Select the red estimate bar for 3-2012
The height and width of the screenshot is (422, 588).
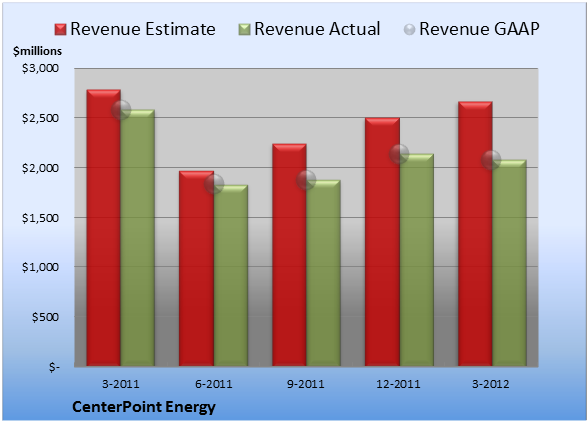pyautogui.click(x=475, y=234)
